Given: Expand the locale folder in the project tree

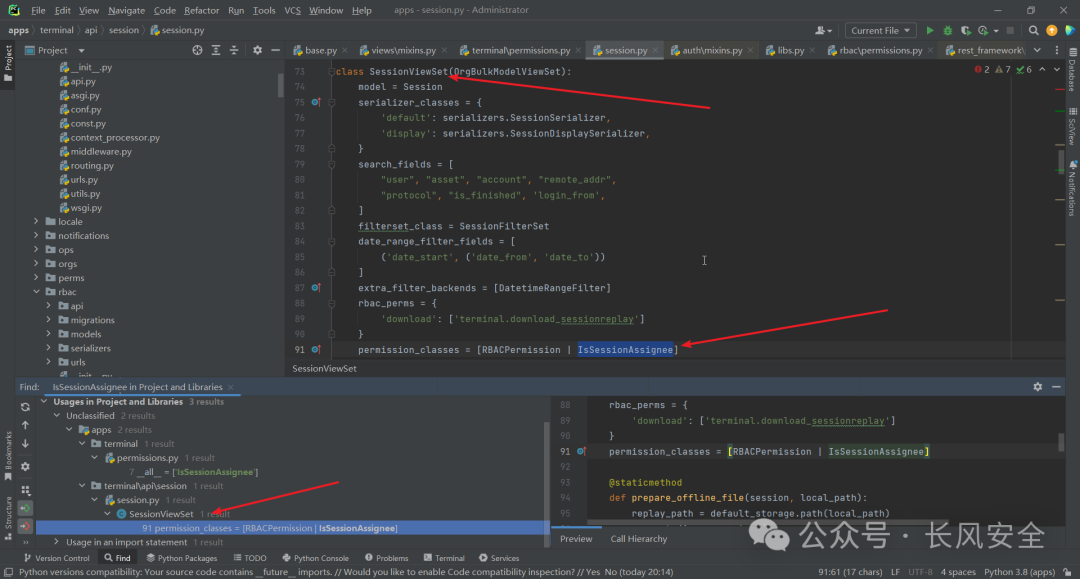Looking at the screenshot, I should pos(37,222).
